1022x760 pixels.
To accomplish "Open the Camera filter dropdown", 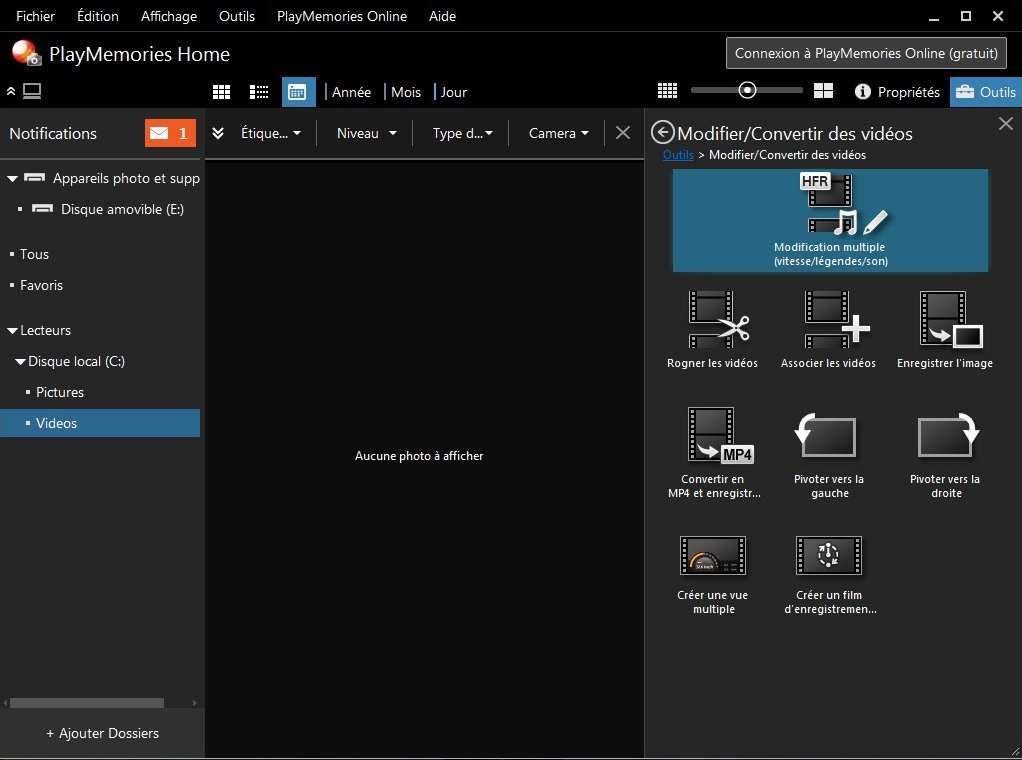I will [559, 133].
